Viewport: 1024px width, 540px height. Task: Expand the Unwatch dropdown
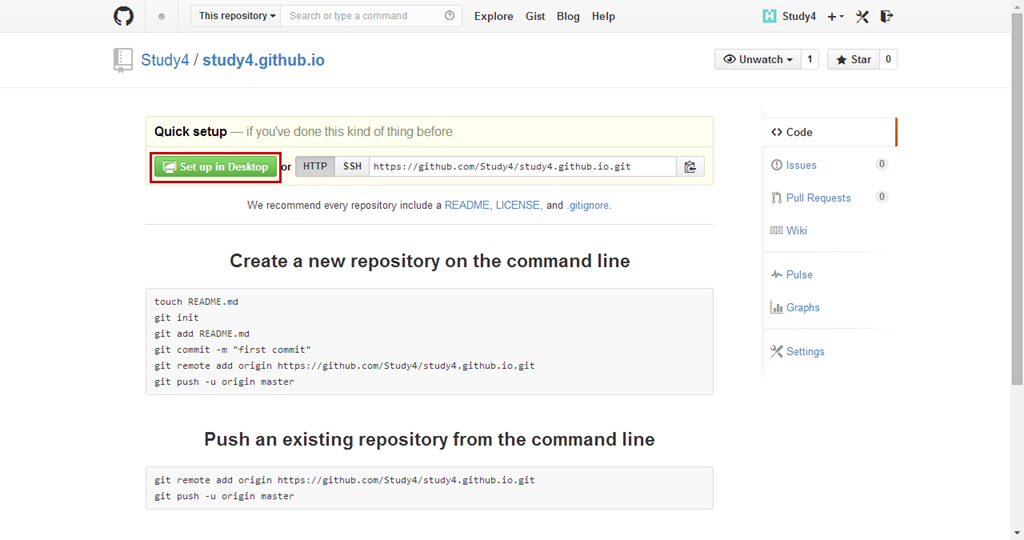(758, 59)
